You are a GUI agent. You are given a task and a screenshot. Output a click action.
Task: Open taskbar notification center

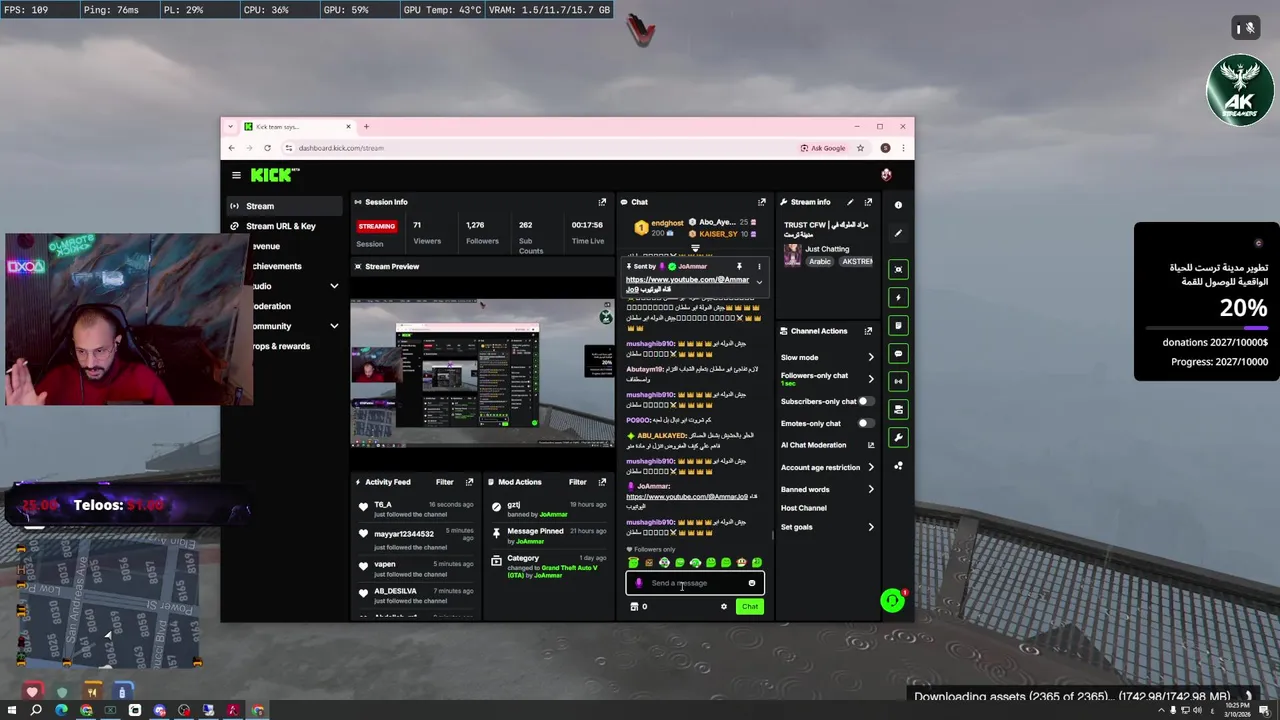1264,711
